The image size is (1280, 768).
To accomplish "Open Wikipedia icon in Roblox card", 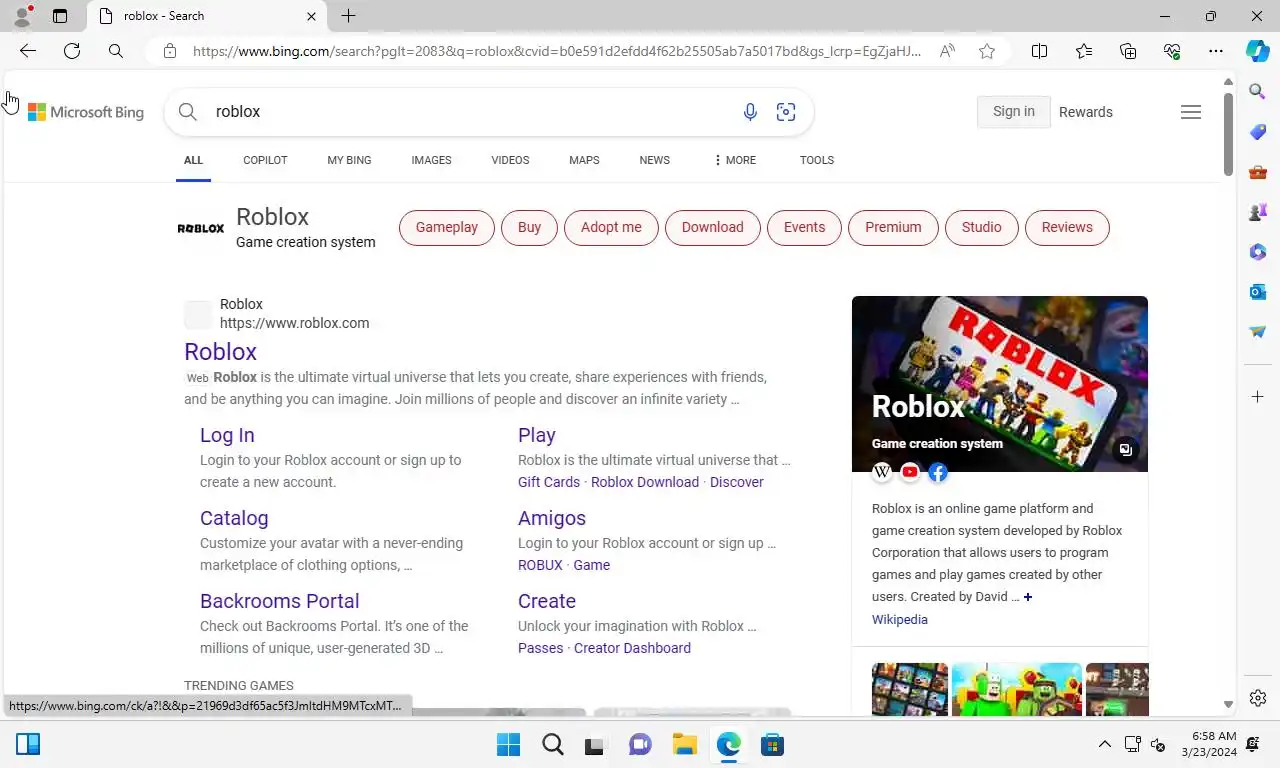I will pyautogui.click(x=882, y=472).
